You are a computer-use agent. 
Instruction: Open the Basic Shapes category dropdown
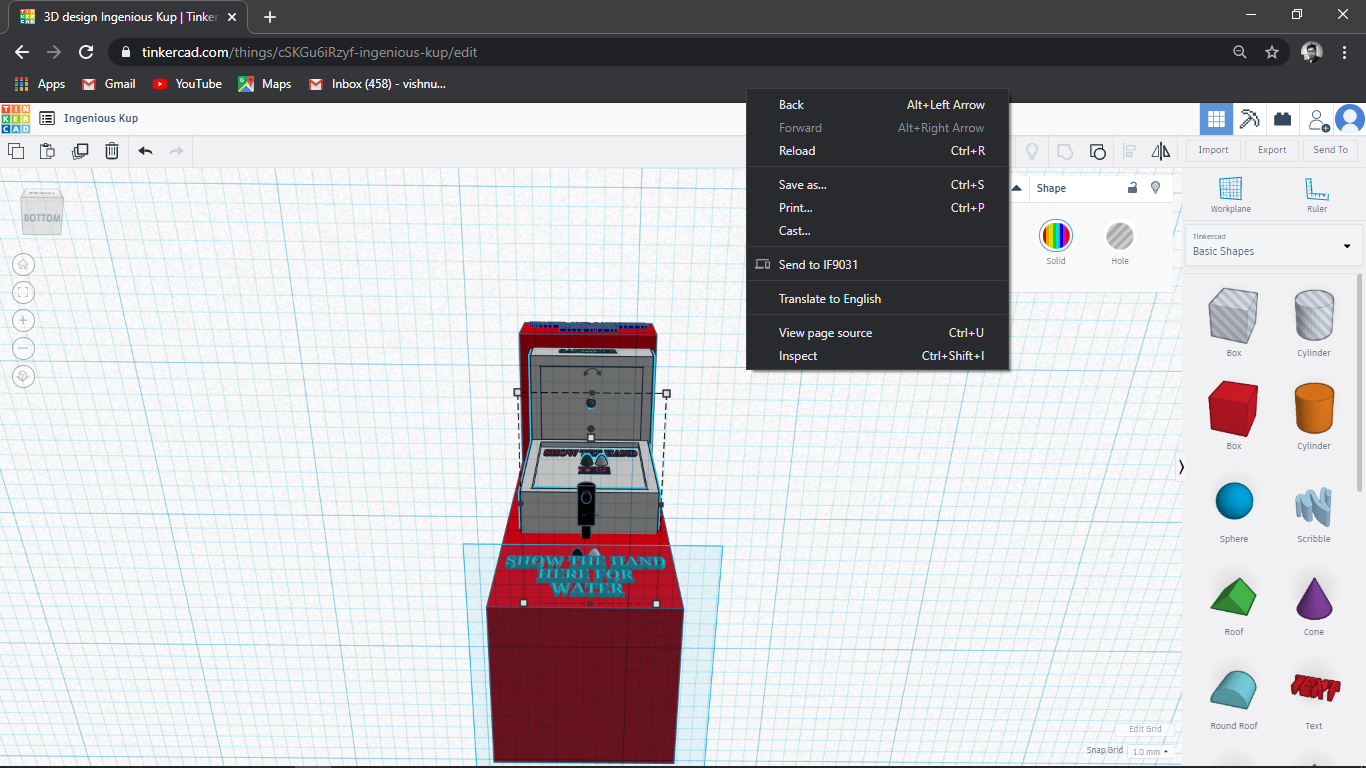point(1272,245)
